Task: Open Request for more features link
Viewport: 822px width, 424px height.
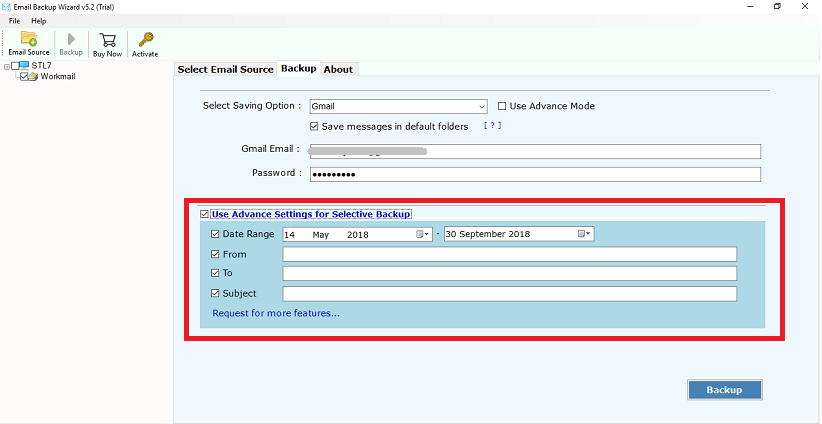Action: [276, 313]
